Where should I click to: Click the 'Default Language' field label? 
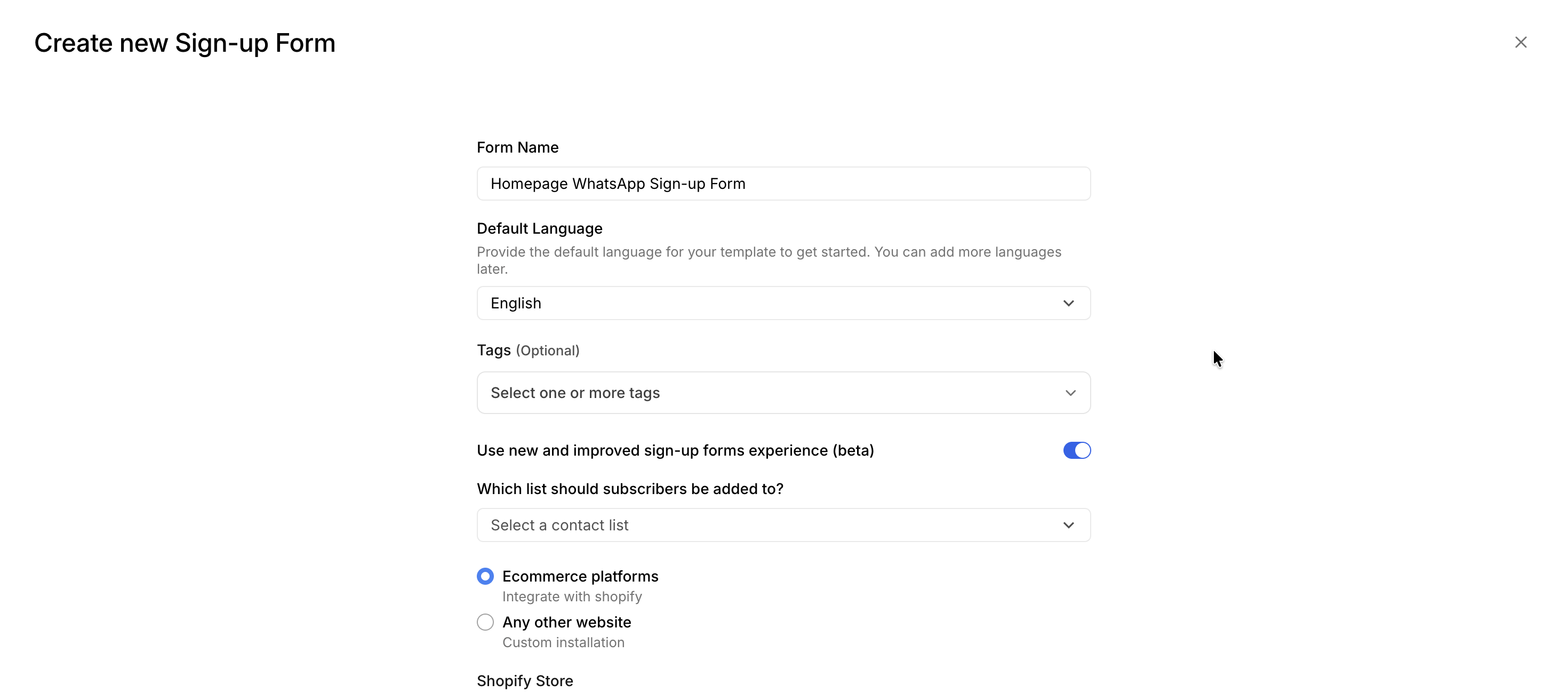pyautogui.click(x=539, y=228)
